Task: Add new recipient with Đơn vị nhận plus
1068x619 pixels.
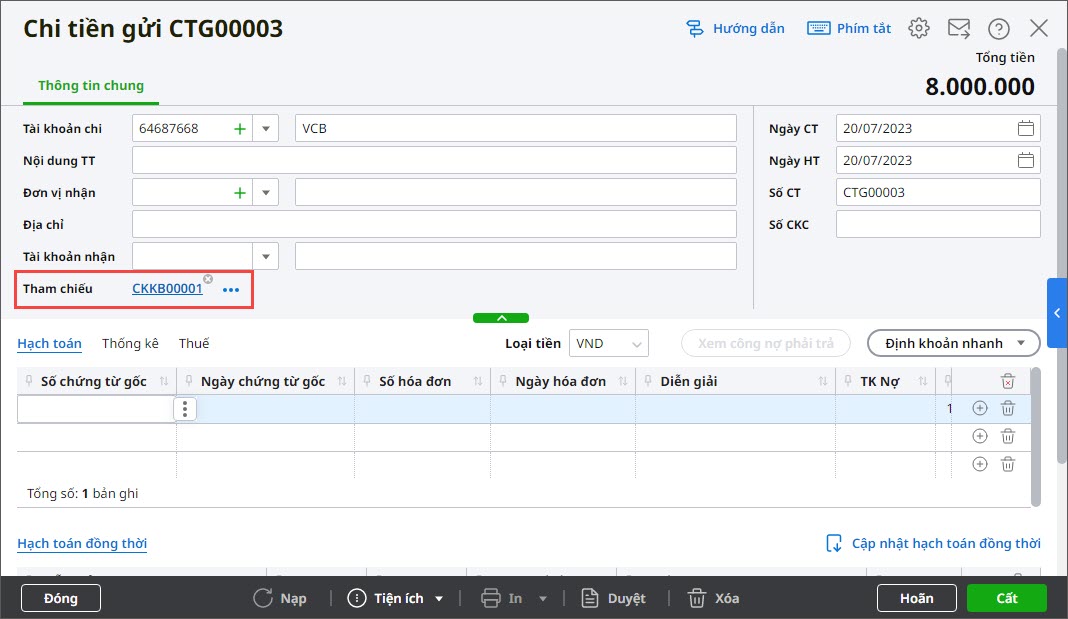Action: [x=239, y=193]
